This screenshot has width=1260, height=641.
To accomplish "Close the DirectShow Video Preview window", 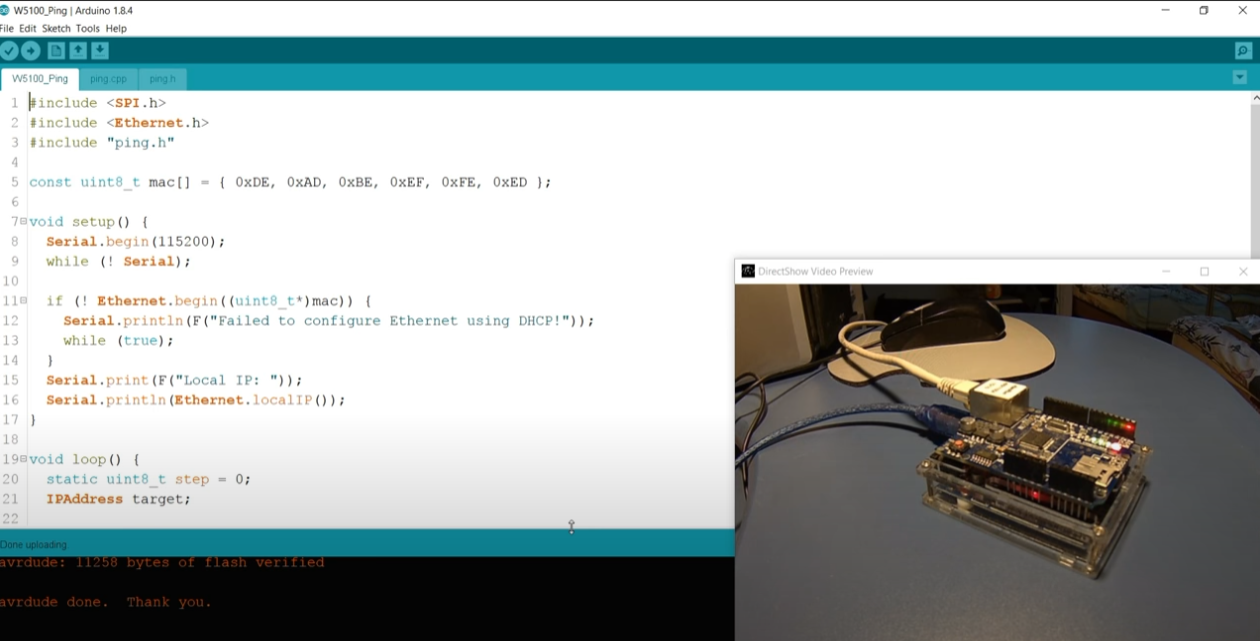I will (x=1243, y=271).
